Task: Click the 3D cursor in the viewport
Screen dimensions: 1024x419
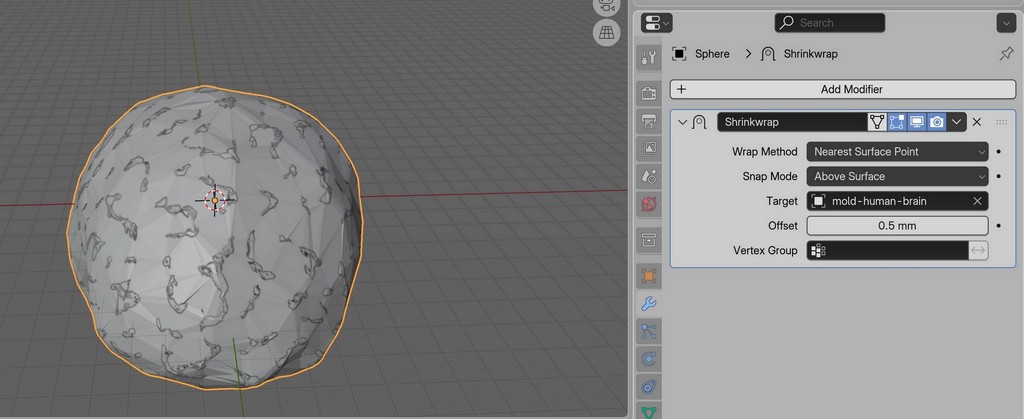Action: point(215,200)
